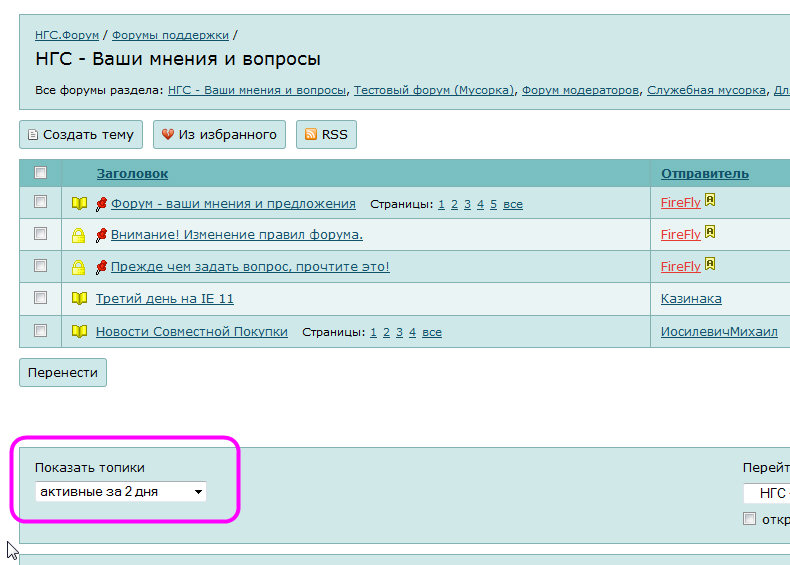Check the box for 'Внимание! Изменение правил форума.'

pos(40,233)
